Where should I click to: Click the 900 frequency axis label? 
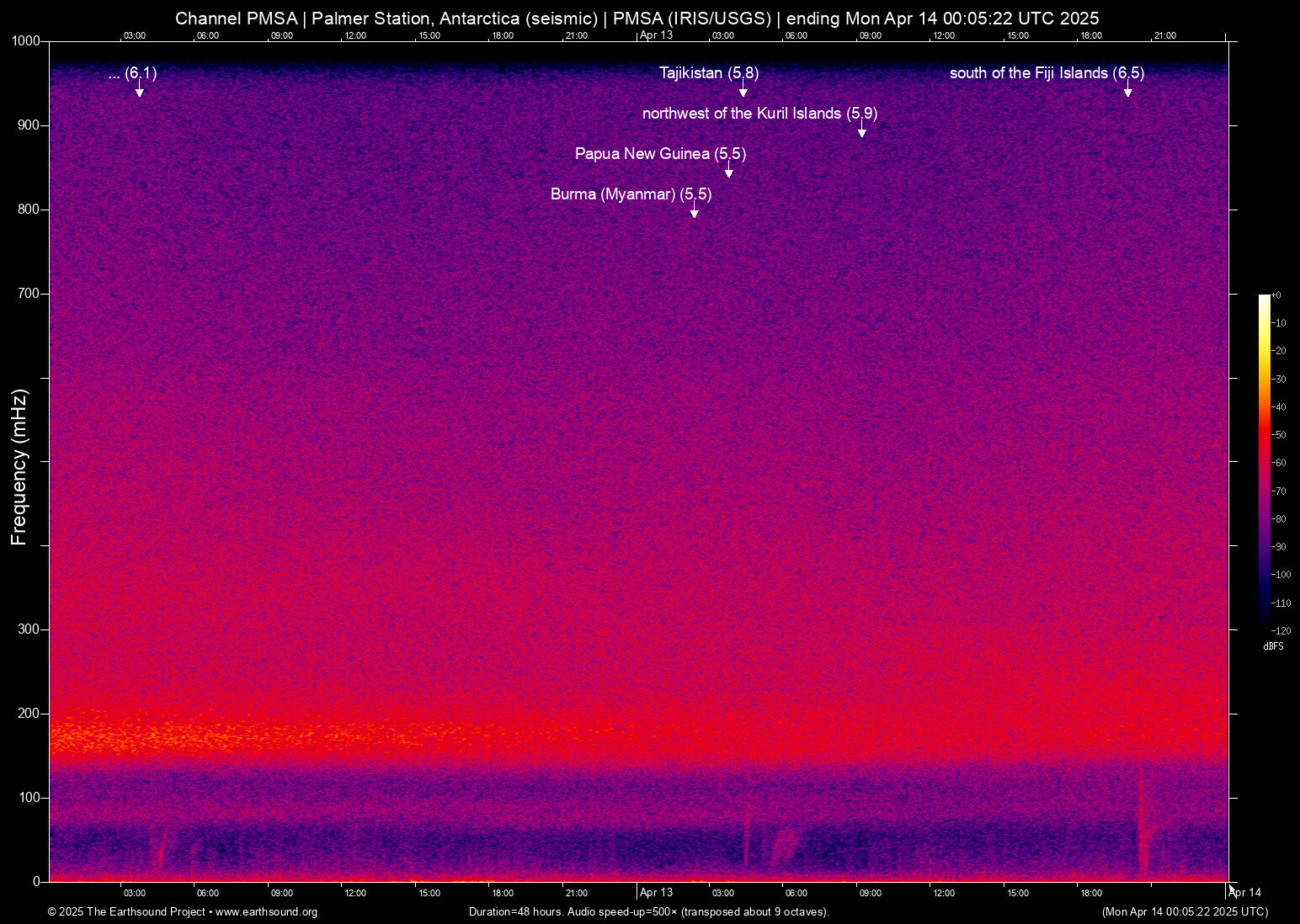point(29,125)
